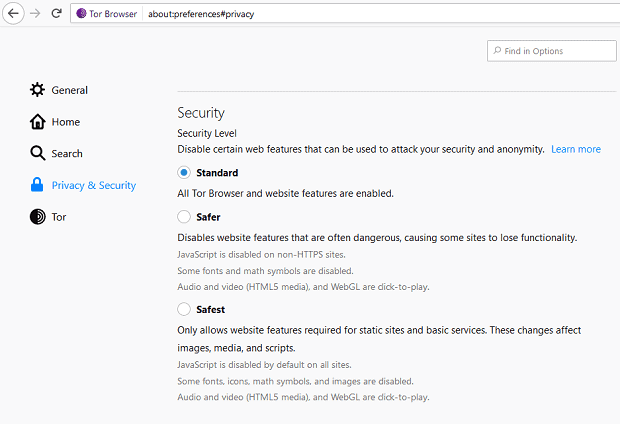Click the 'Only allows website features required' description
Image resolution: width=620 pixels, height=424 pixels.
click(x=379, y=339)
